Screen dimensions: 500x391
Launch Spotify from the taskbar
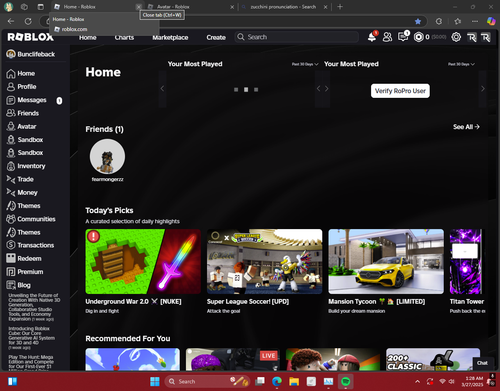coord(346,381)
